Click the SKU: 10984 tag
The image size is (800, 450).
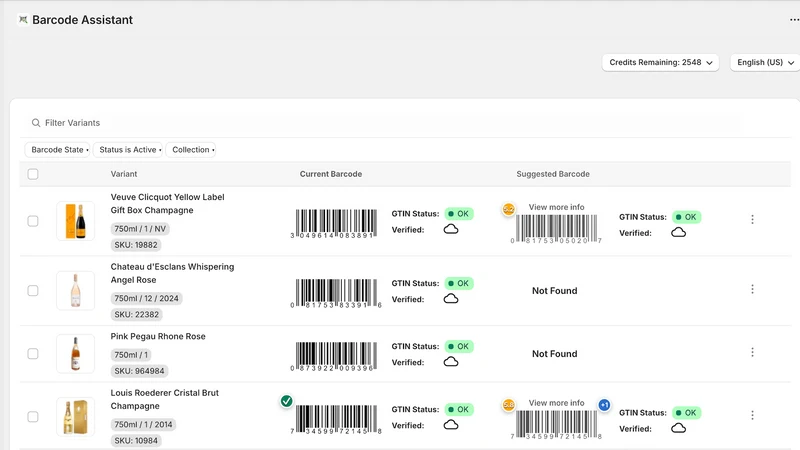point(136,440)
